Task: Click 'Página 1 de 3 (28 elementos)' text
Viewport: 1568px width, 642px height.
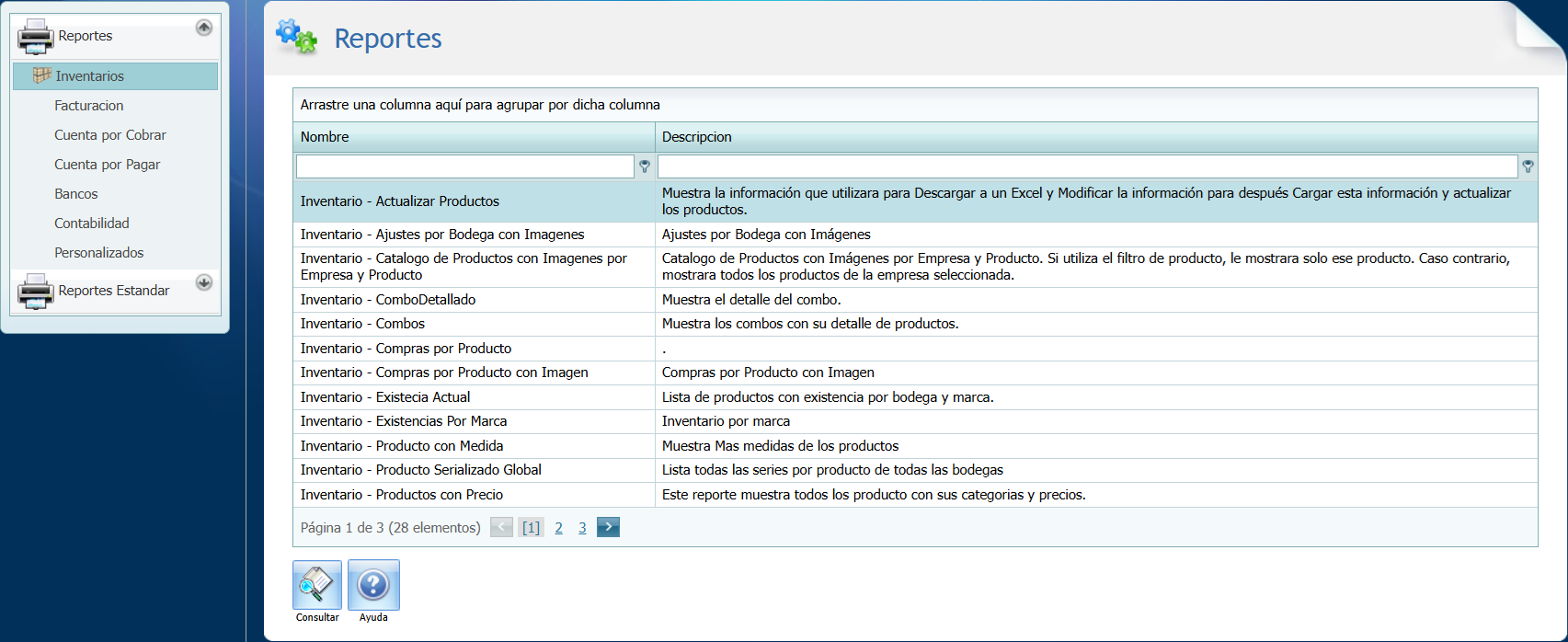Action: pyautogui.click(x=391, y=528)
